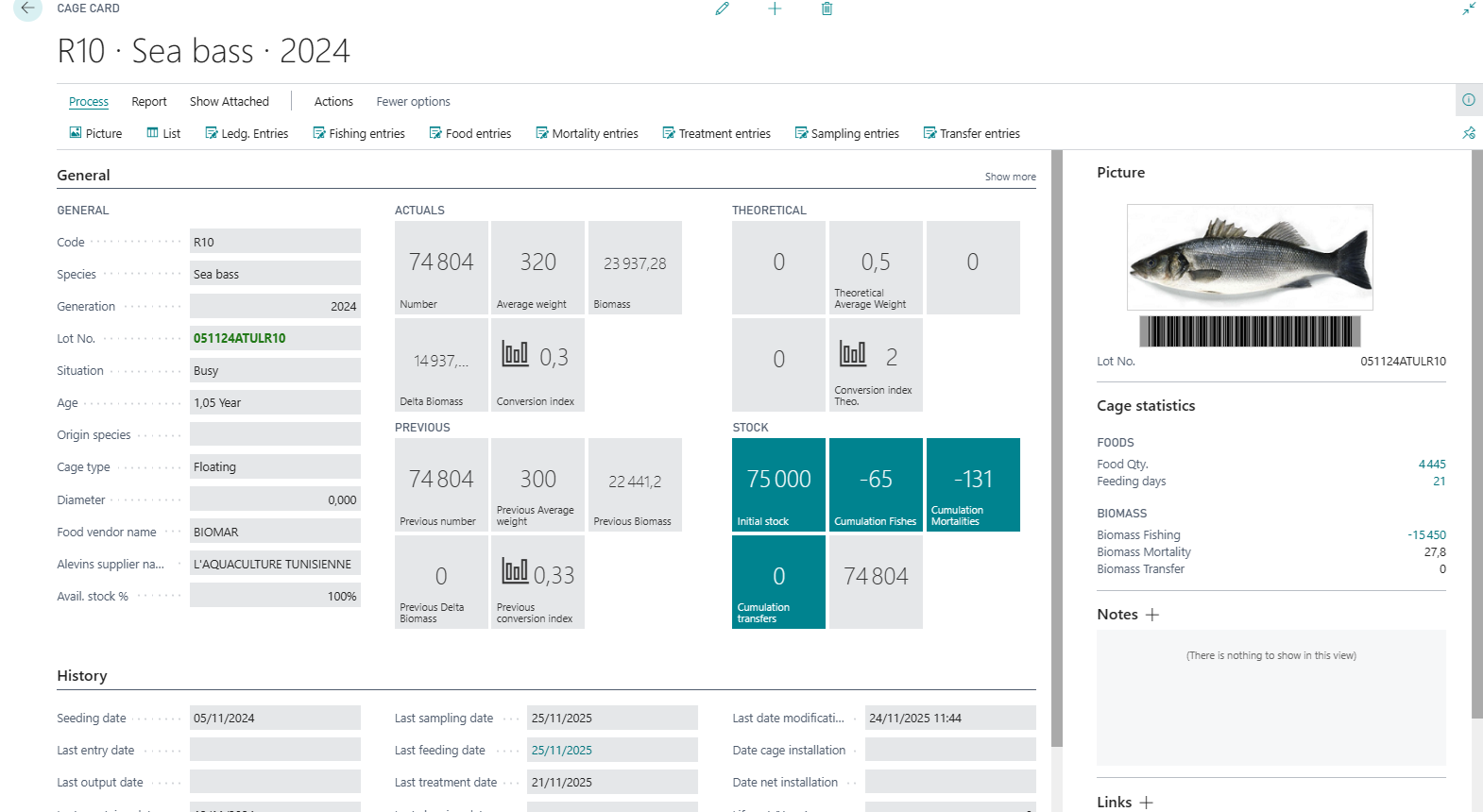This screenshot has height=812, width=1483.
Task: Collapse the History section header
Action: point(82,676)
